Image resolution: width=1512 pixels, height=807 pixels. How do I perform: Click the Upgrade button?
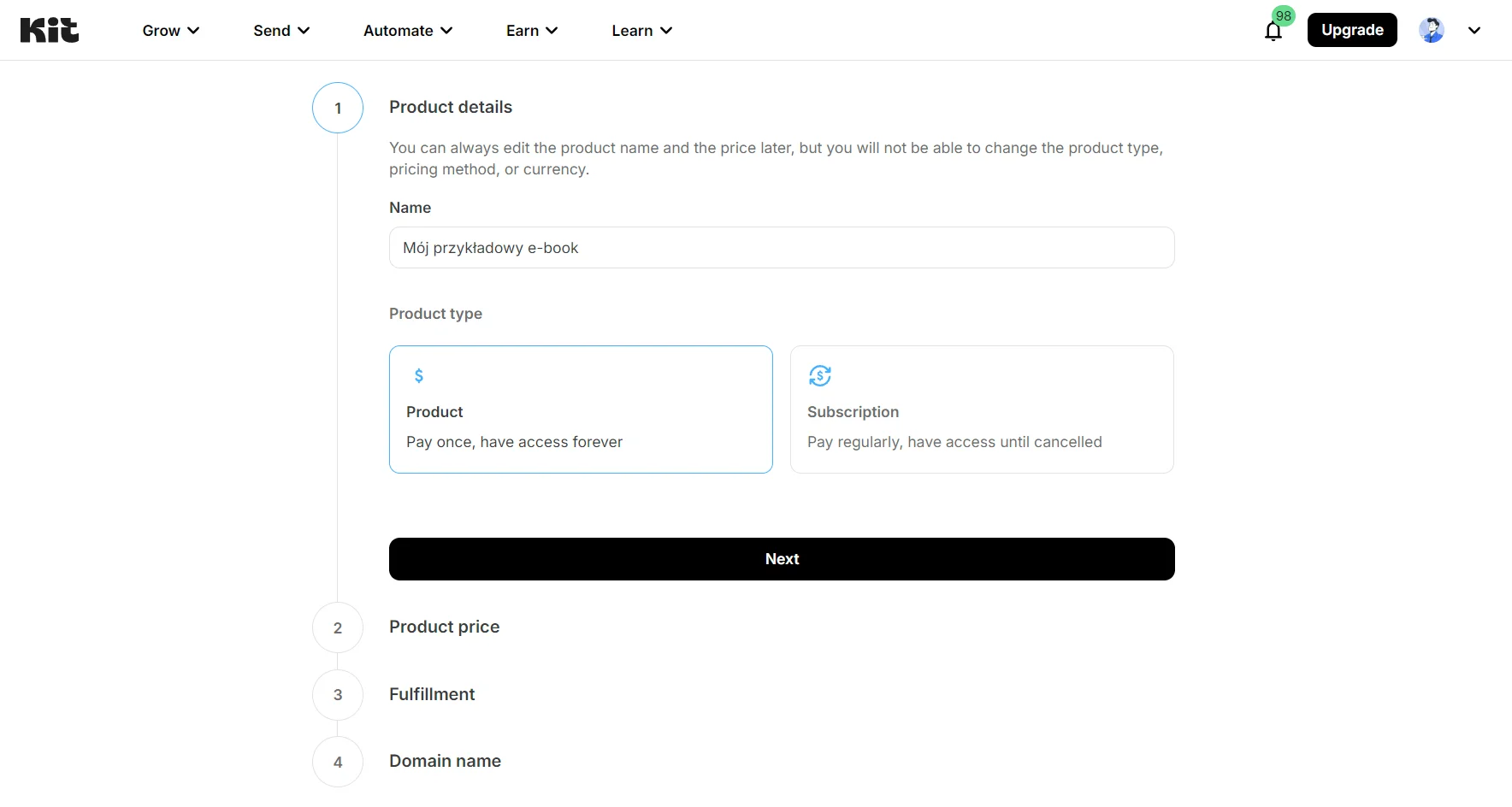[1352, 30]
